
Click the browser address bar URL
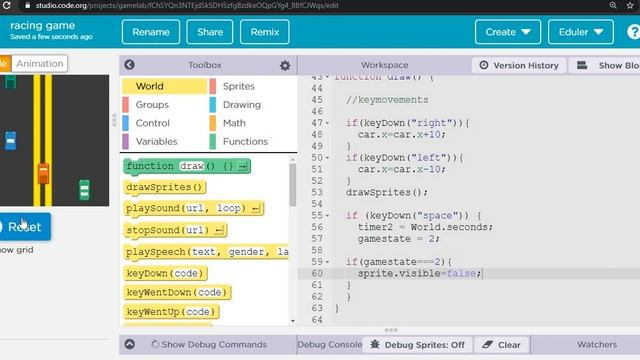click(x=187, y=6)
